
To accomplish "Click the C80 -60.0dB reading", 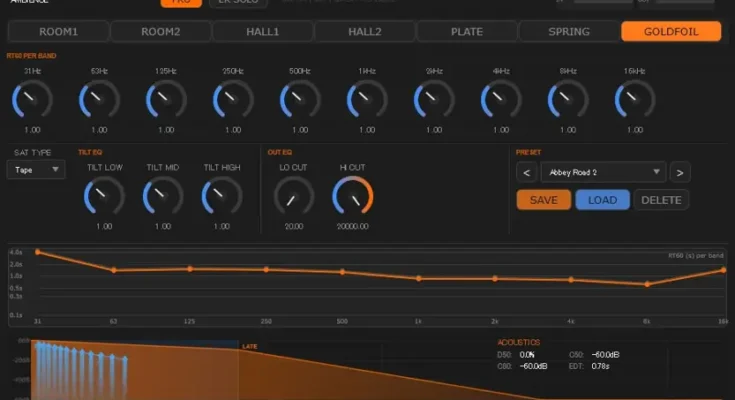I will click(x=522, y=366).
